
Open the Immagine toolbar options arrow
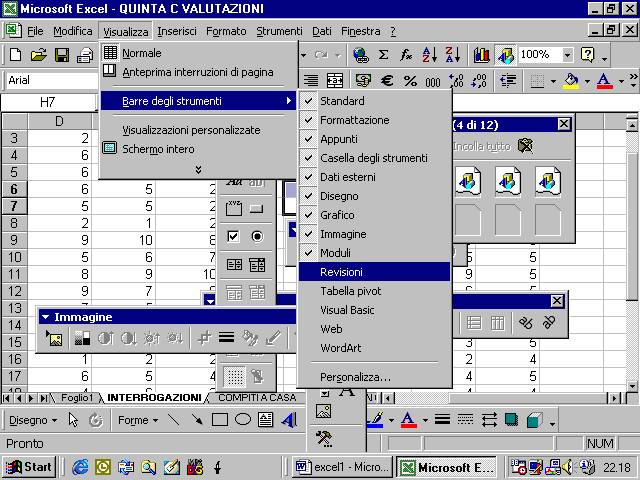click(45, 317)
